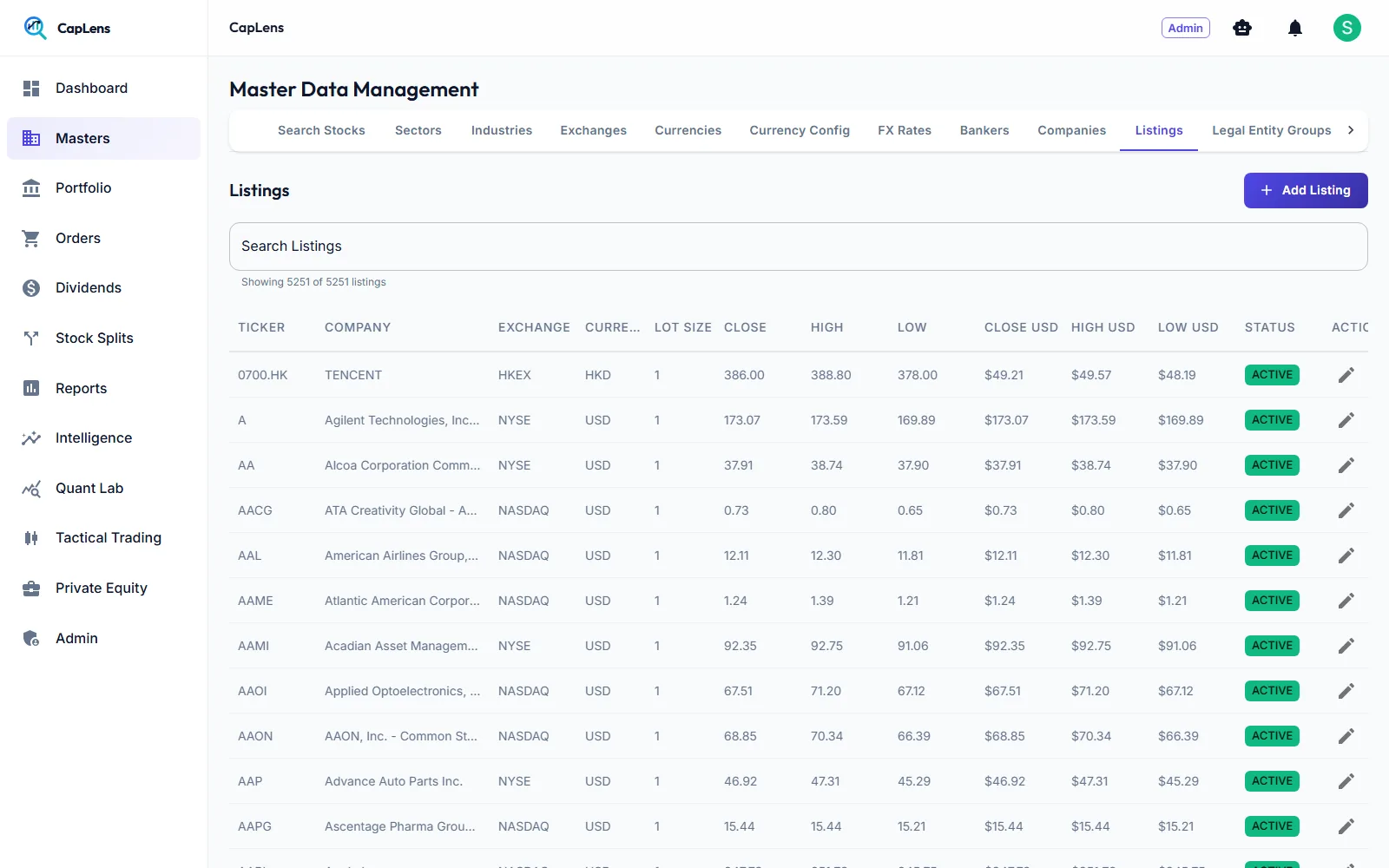Click the Intelligence trend-line icon
This screenshot has width=1389, height=868.
[31, 438]
